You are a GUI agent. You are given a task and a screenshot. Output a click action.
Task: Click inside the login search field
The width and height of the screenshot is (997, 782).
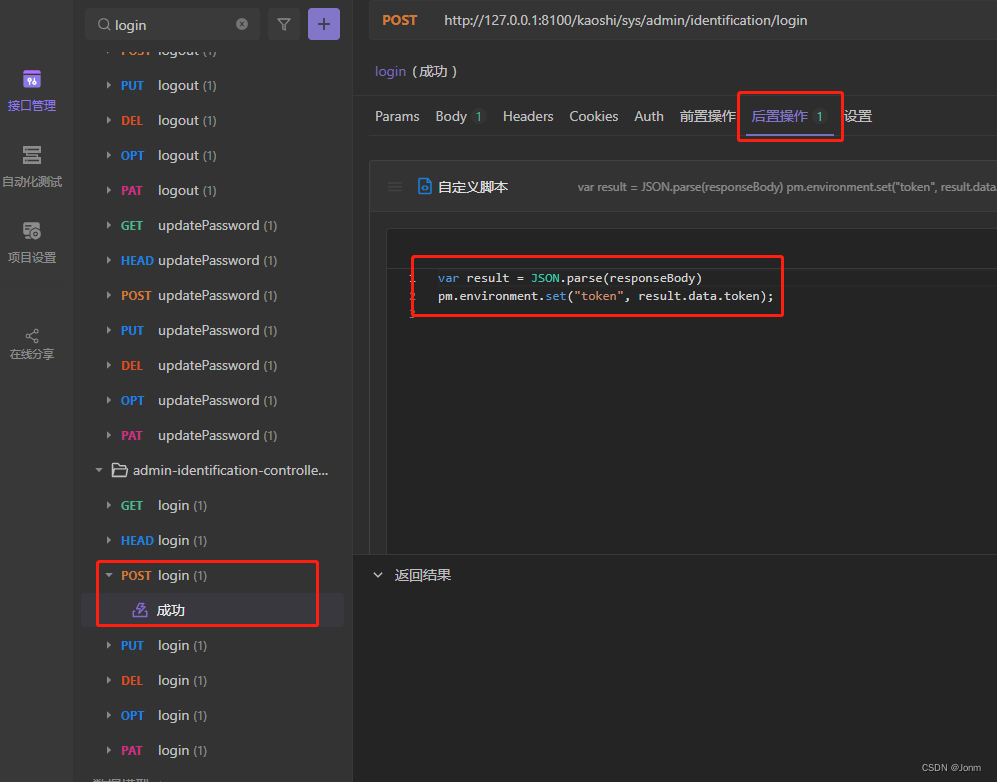click(170, 23)
